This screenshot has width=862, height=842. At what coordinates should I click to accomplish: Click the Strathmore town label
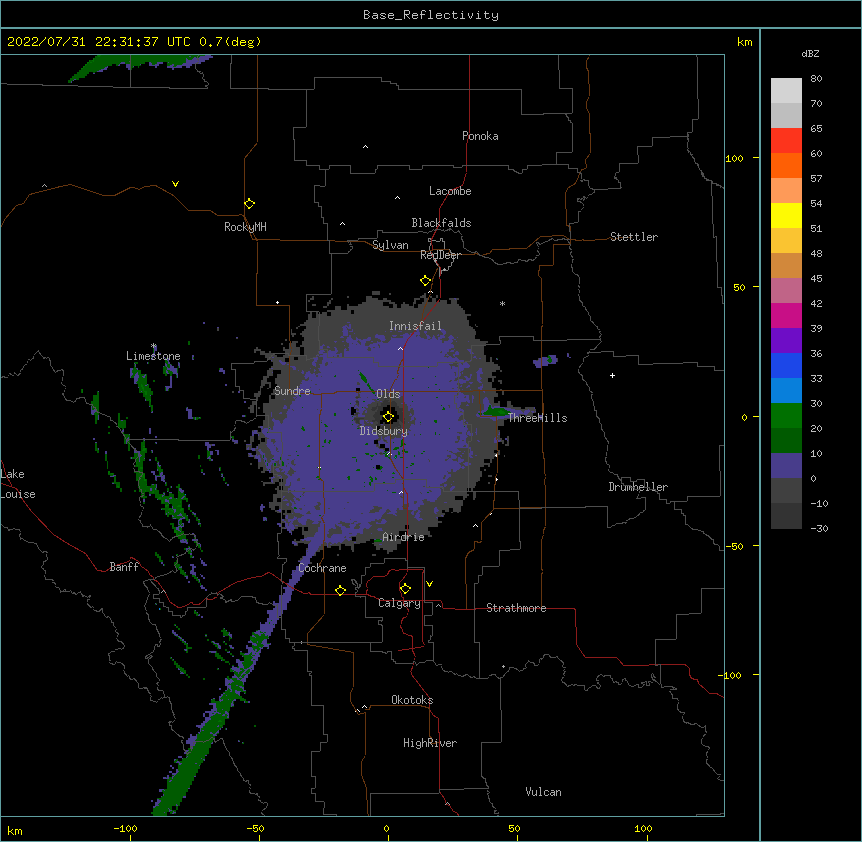tap(516, 608)
